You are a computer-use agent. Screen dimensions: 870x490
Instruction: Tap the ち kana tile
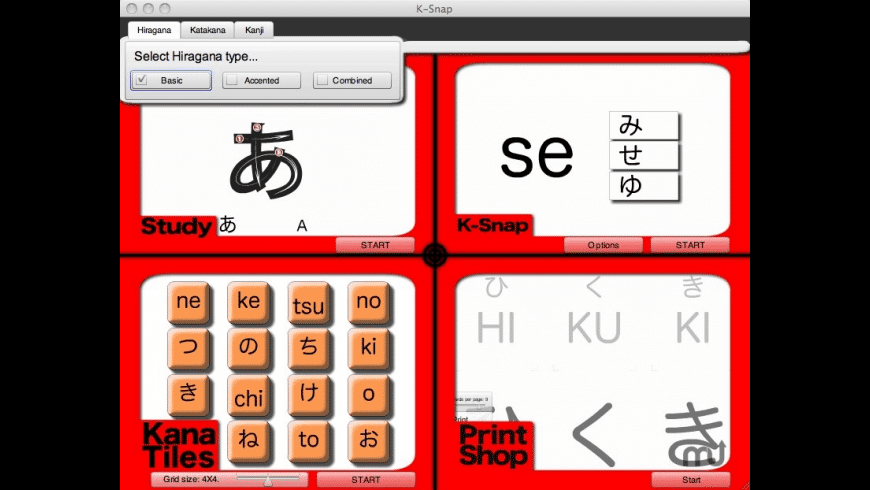point(308,348)
